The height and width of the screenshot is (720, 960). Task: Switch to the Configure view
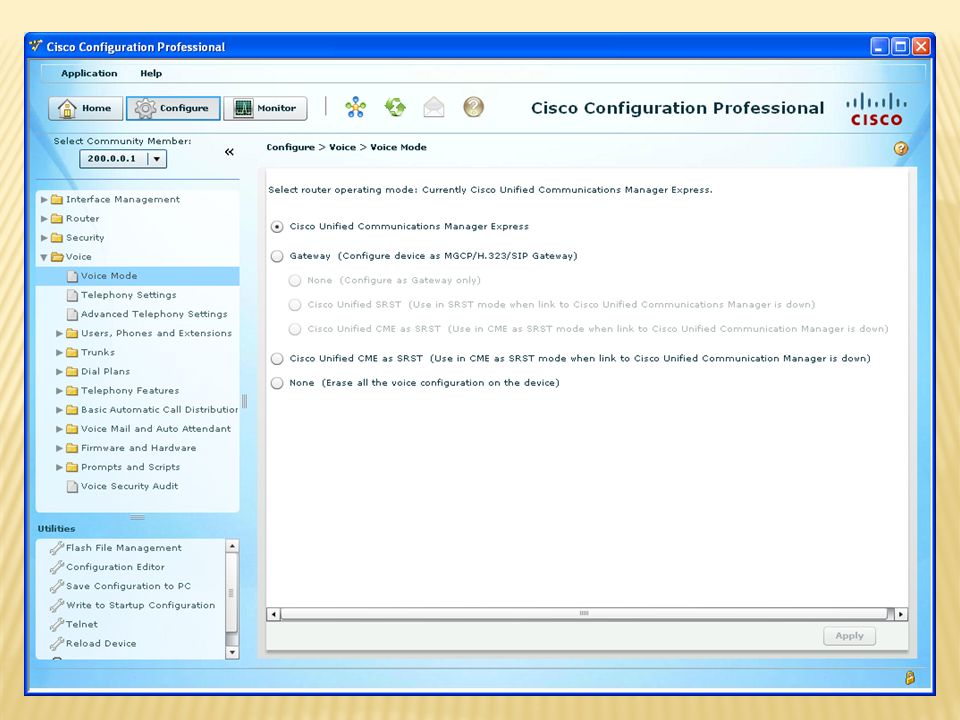coord(173,108)
